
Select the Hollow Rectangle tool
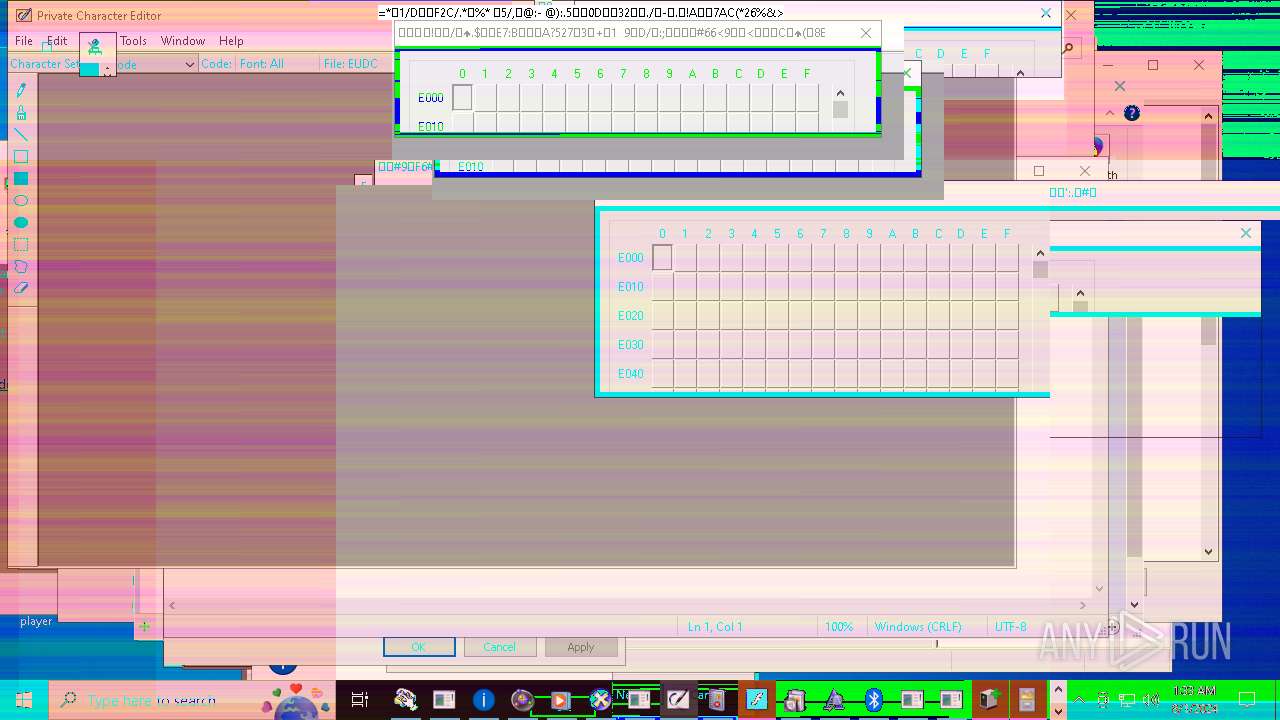(x=21, y=156)
